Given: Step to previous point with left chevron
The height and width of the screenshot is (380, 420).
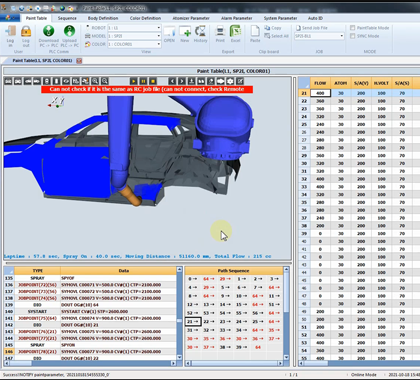Looking at the screenshot, I should 172,81.
